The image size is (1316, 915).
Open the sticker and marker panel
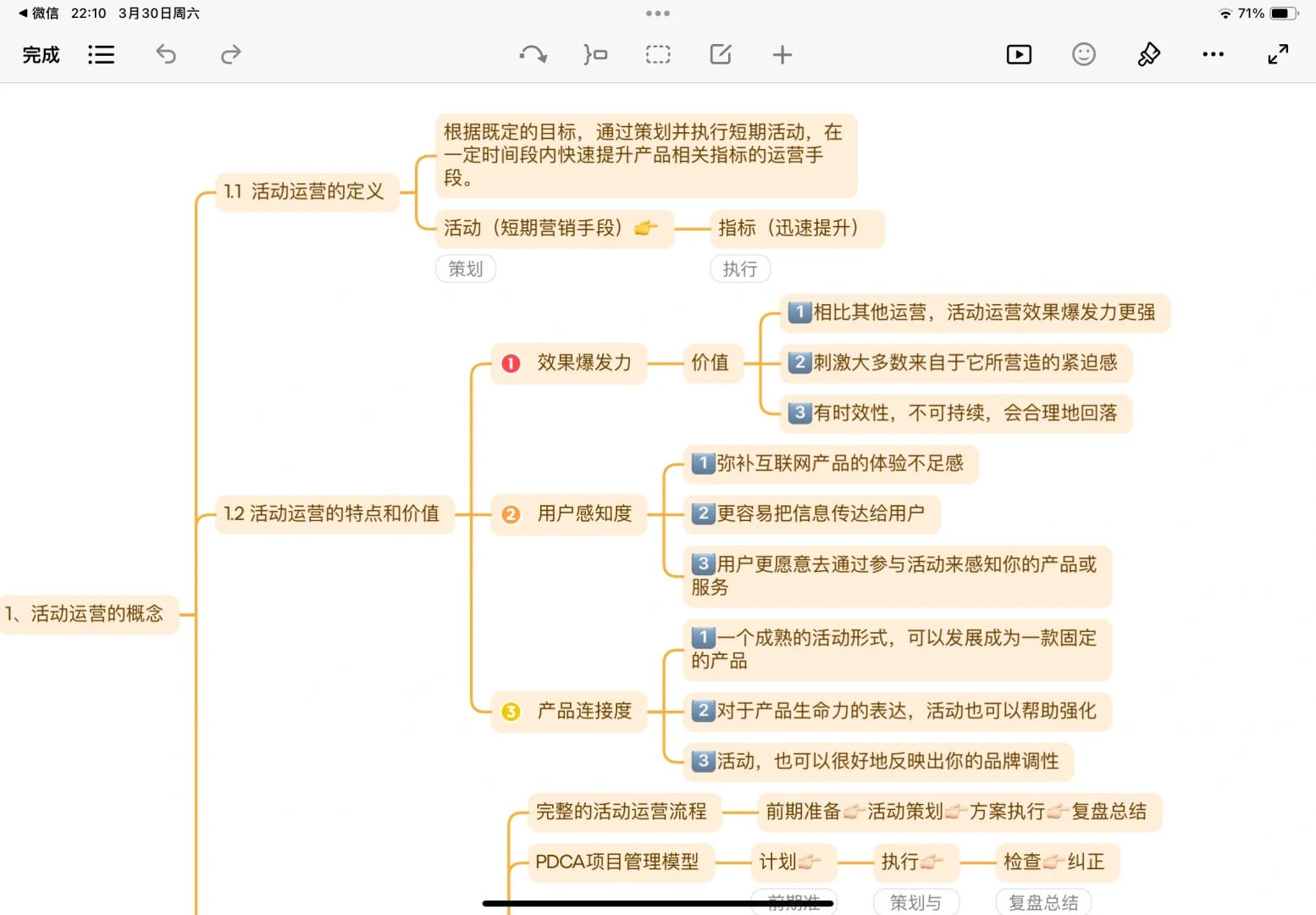1084,55
